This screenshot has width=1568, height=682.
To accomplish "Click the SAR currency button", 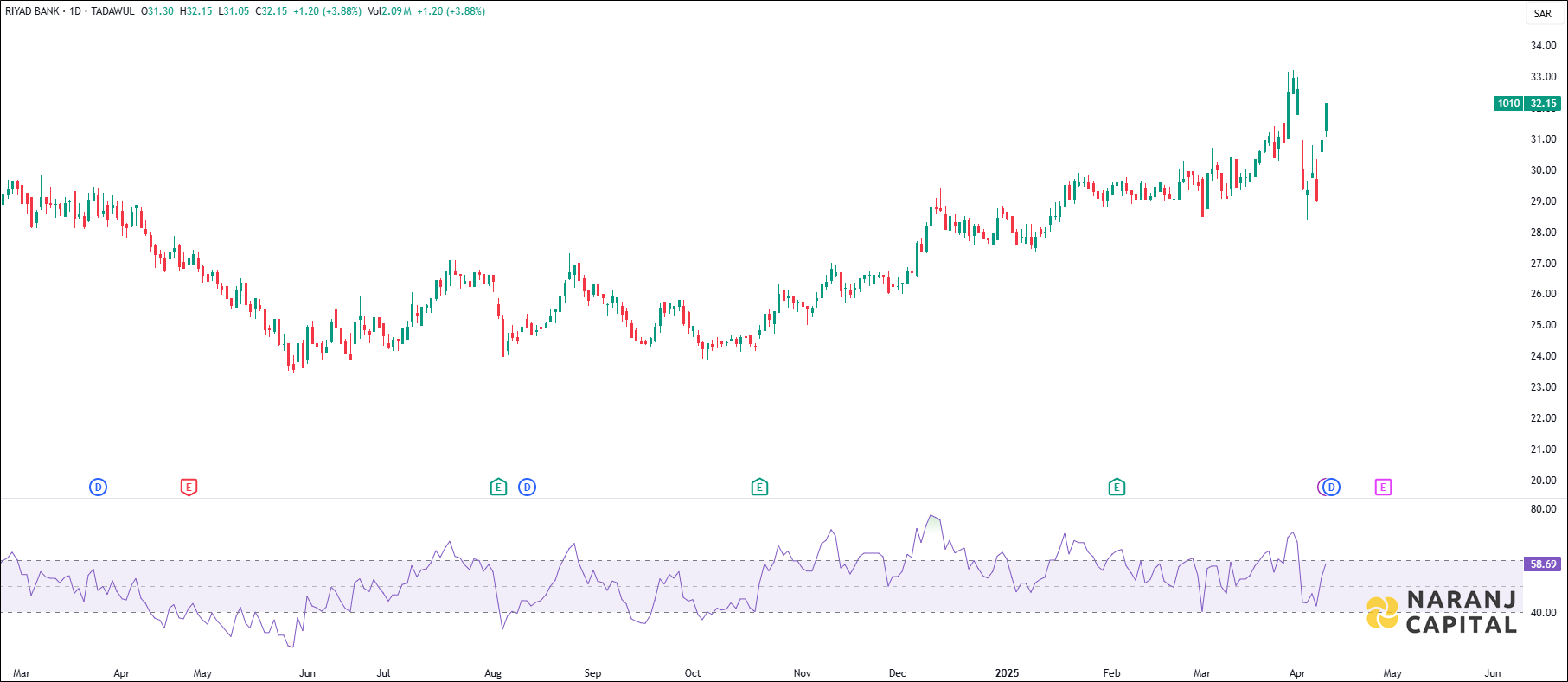I will tap(1543, 14).
